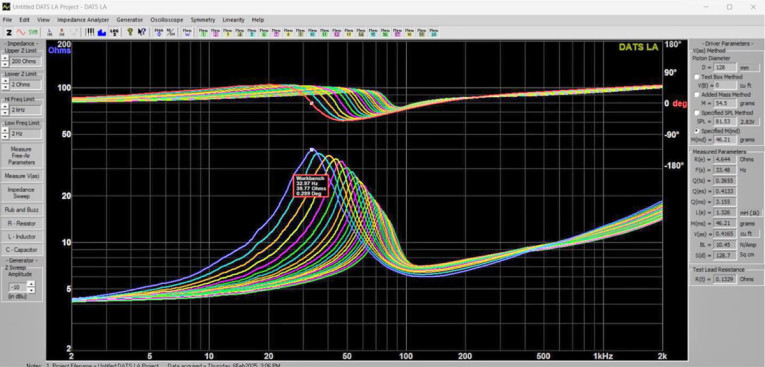Open the Generator menu
This screenshot has height=367, width=765.
click(x=130, y=20)
